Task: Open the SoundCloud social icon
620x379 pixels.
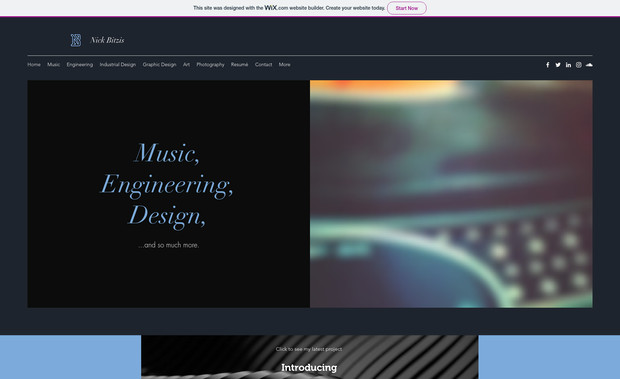Action: [589, 65]
